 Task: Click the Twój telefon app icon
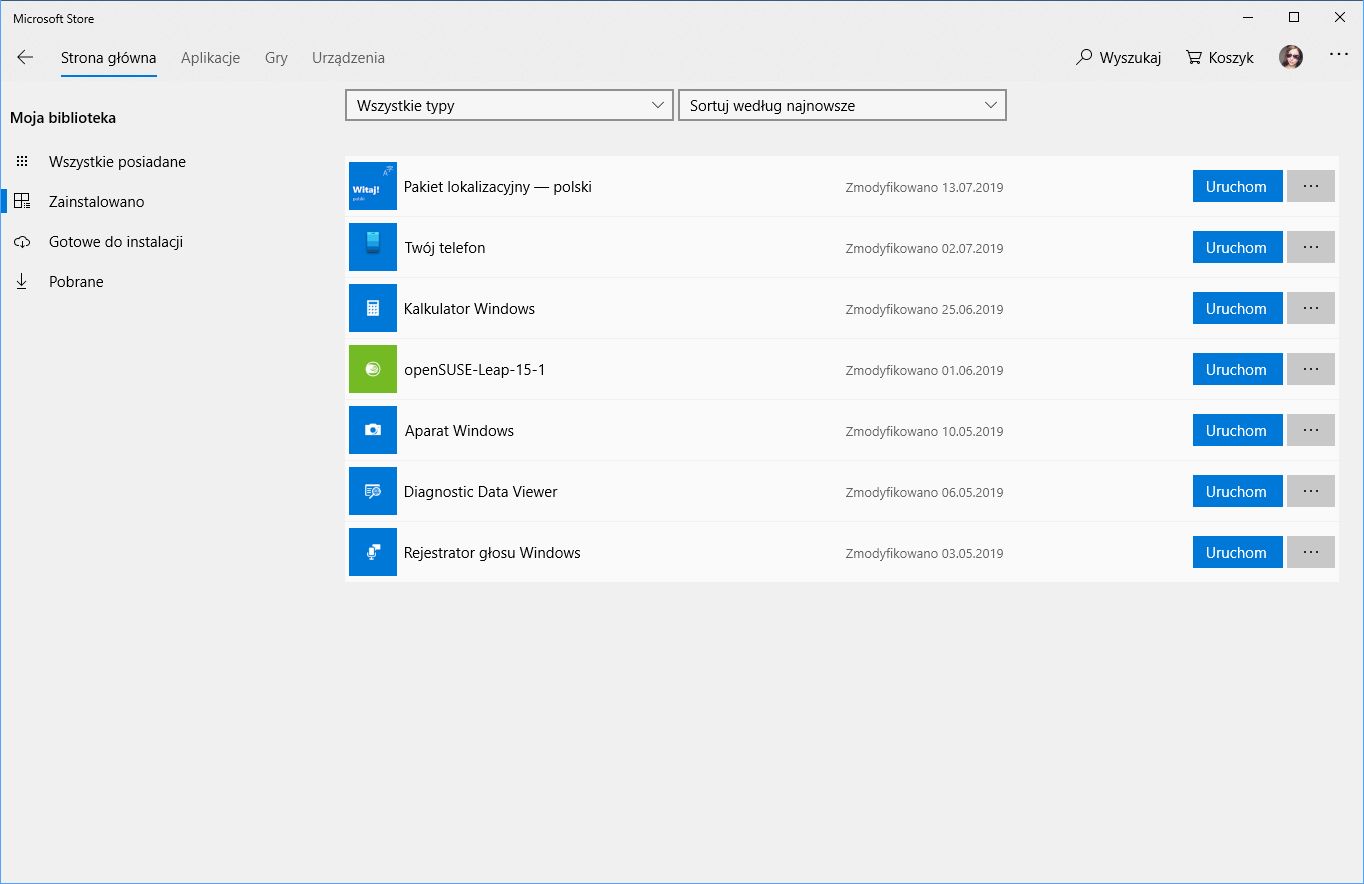click(x=373, y=247)
